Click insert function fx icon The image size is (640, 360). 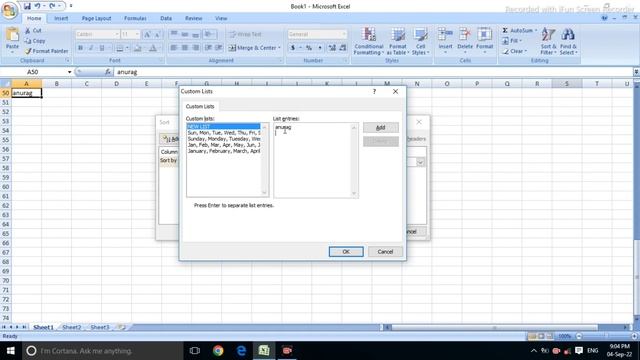(x=108, y=72)
